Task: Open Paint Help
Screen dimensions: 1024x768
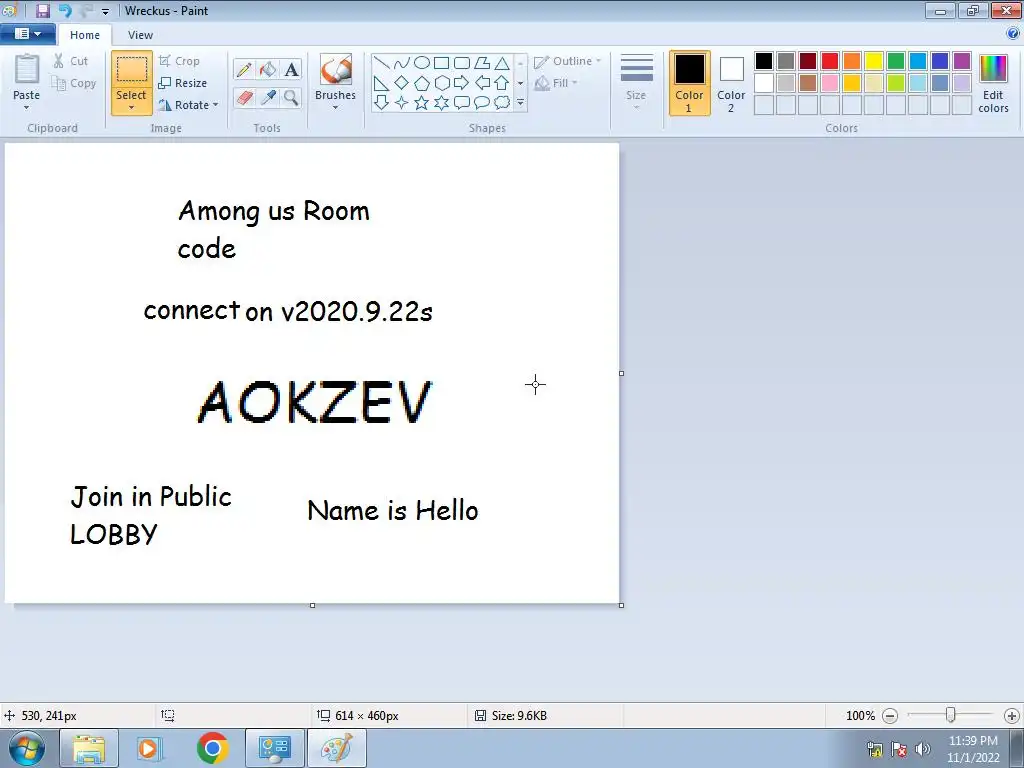Action: 1013,33
